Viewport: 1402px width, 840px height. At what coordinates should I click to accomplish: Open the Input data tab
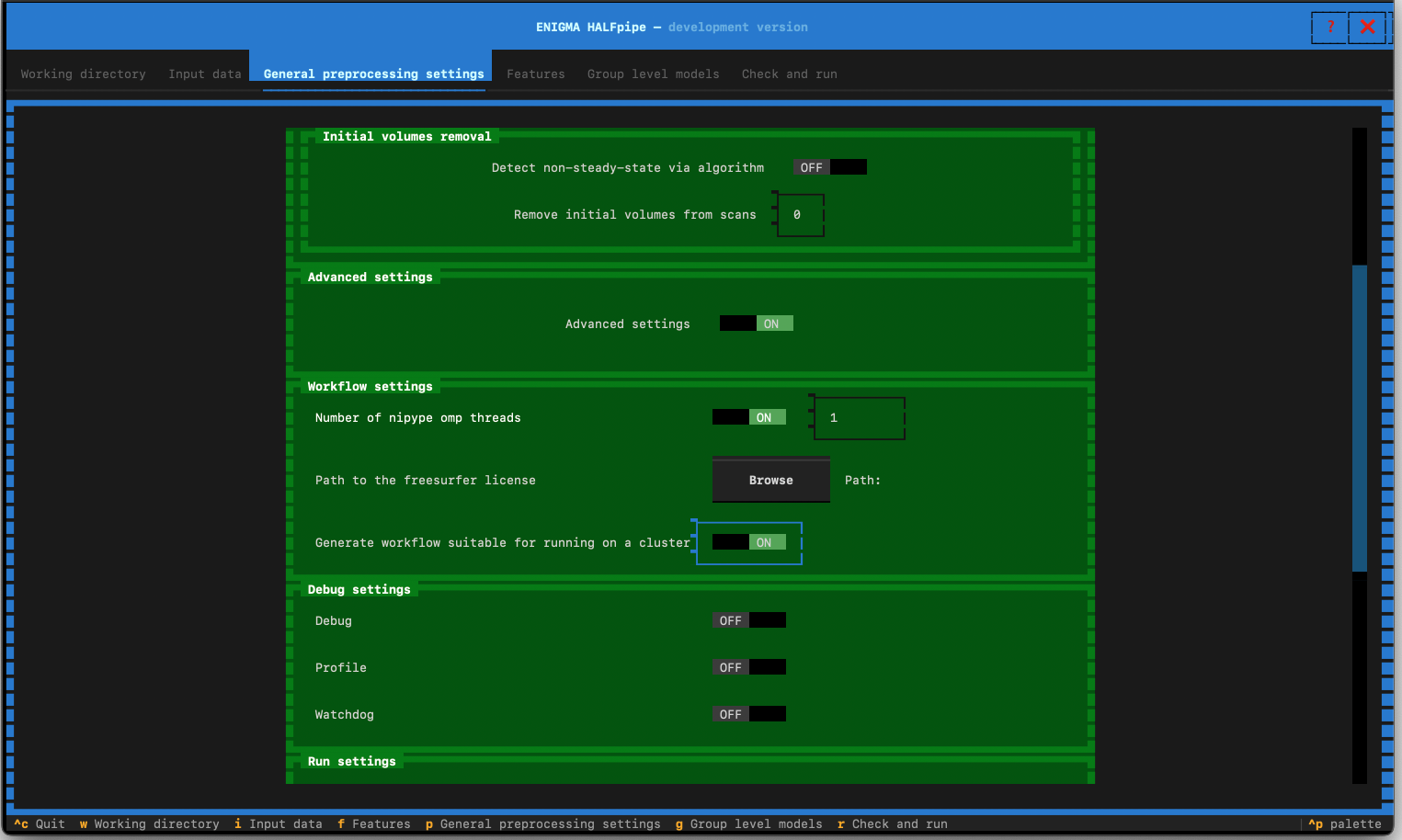205,74
